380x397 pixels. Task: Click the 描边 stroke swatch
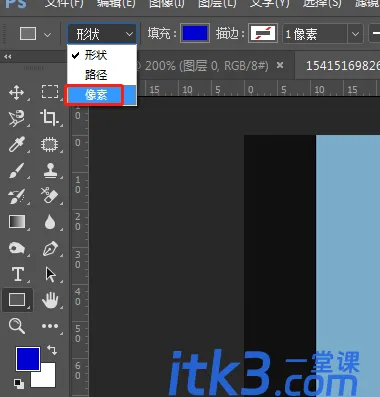pyautogui.click(x=263, y=34)
